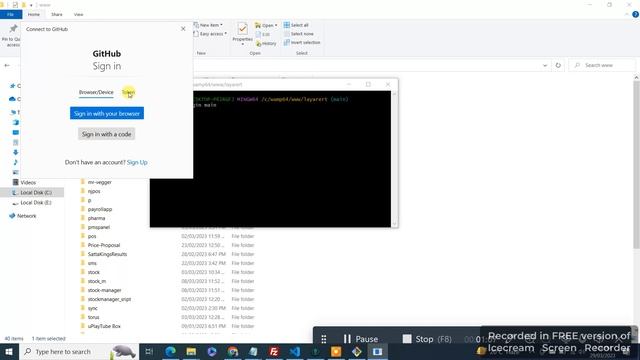Viewport: 640px width, 360px height.
Task: Select the payrollapp folder
Action: coord(100,209)
